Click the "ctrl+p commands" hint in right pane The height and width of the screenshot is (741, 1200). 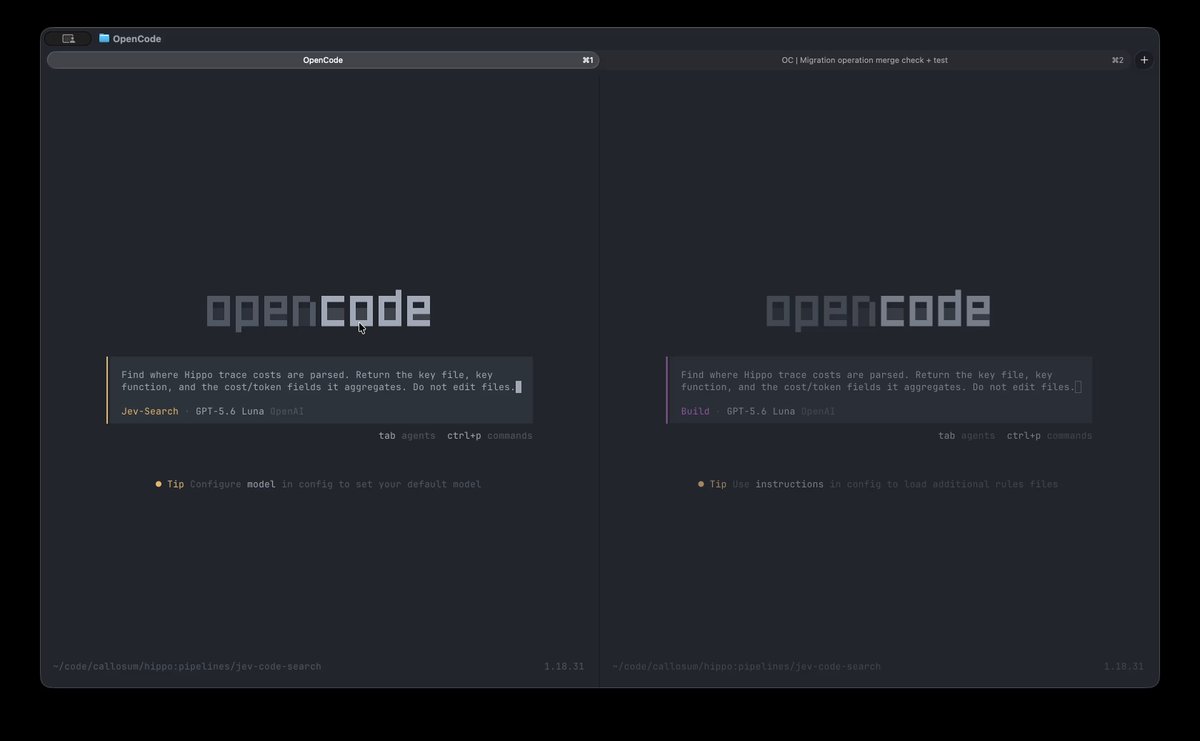tap(1049, 436)
